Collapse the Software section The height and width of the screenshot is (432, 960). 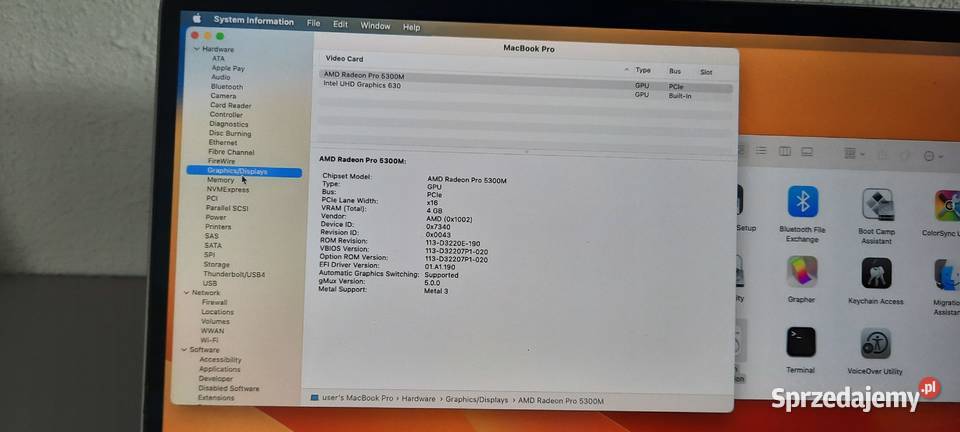coord(184,349)
